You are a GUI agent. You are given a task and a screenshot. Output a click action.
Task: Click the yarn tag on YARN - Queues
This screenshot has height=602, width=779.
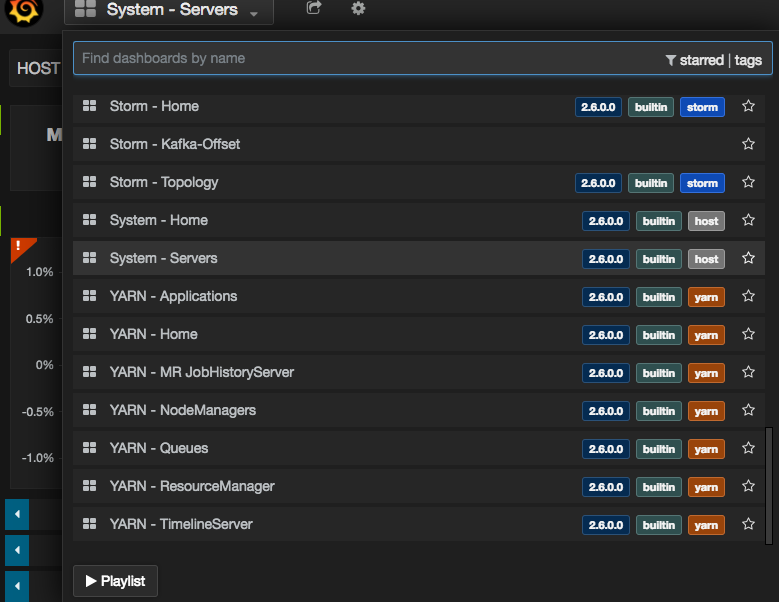coord(706,449)
